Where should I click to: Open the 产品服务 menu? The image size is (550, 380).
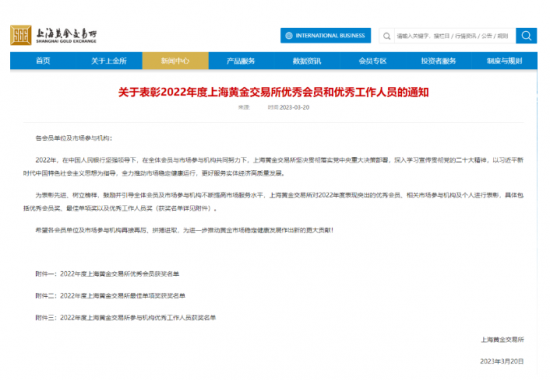click(x=241, y=61)
